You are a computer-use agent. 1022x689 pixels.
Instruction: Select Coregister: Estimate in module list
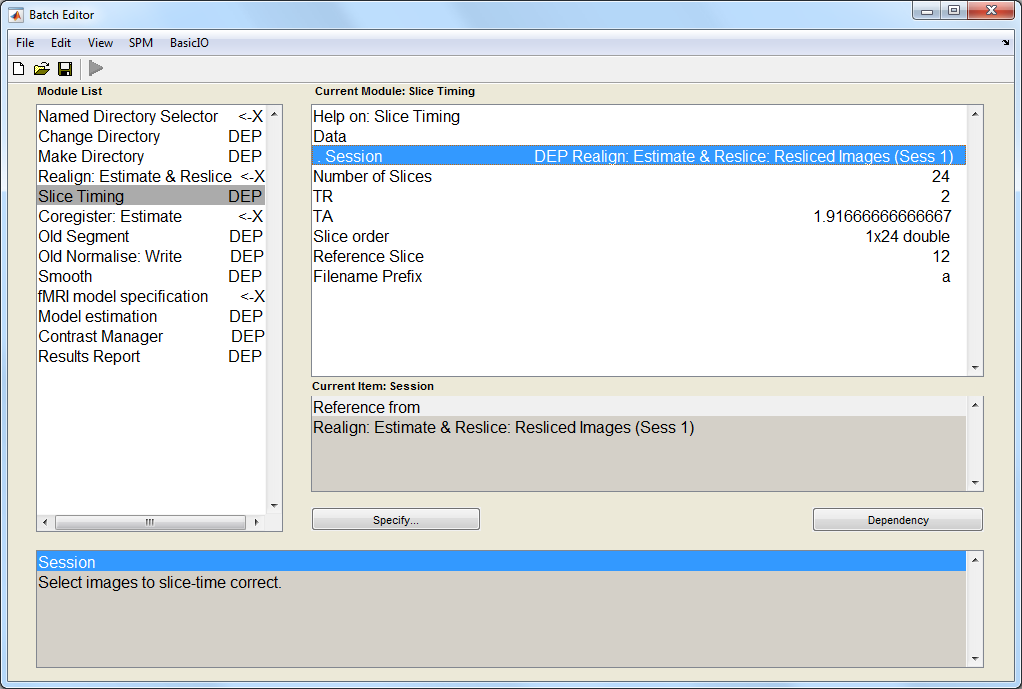click(x=110, y=216)
